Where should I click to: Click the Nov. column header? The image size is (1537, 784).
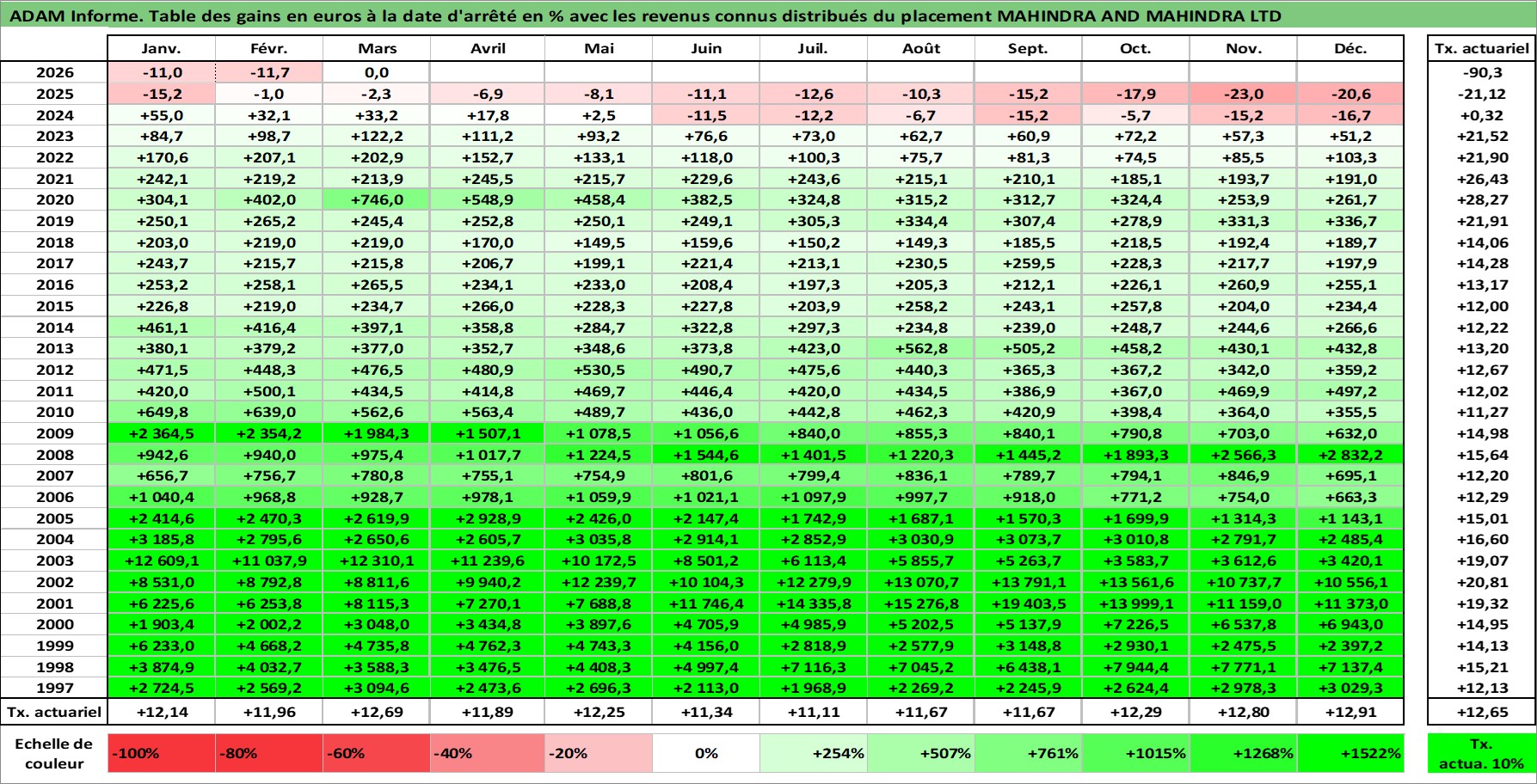1243,48
